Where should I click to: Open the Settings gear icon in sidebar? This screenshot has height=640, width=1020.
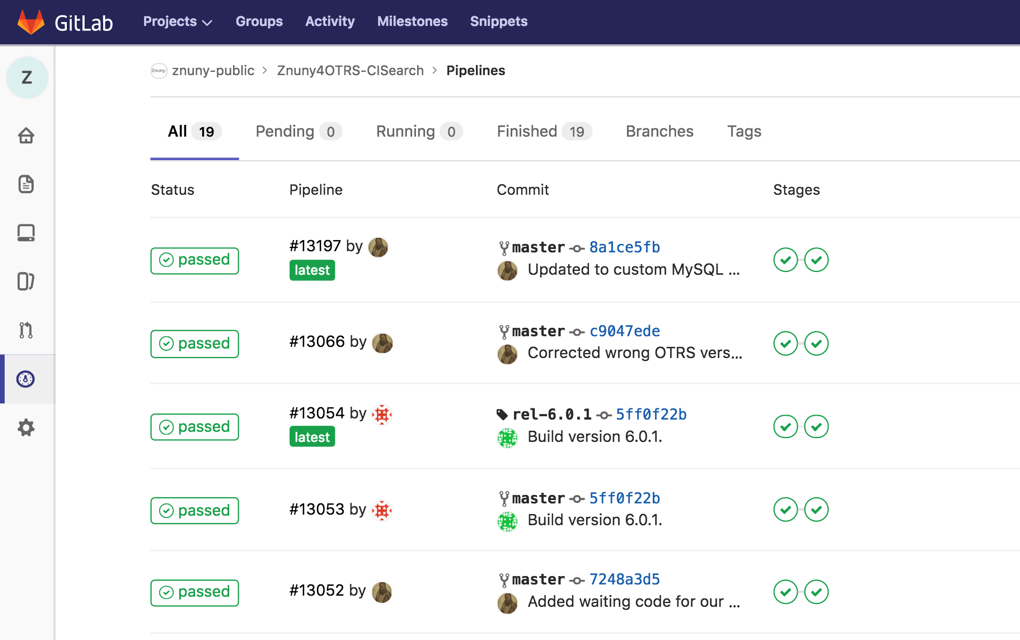(x=26, y=428)
